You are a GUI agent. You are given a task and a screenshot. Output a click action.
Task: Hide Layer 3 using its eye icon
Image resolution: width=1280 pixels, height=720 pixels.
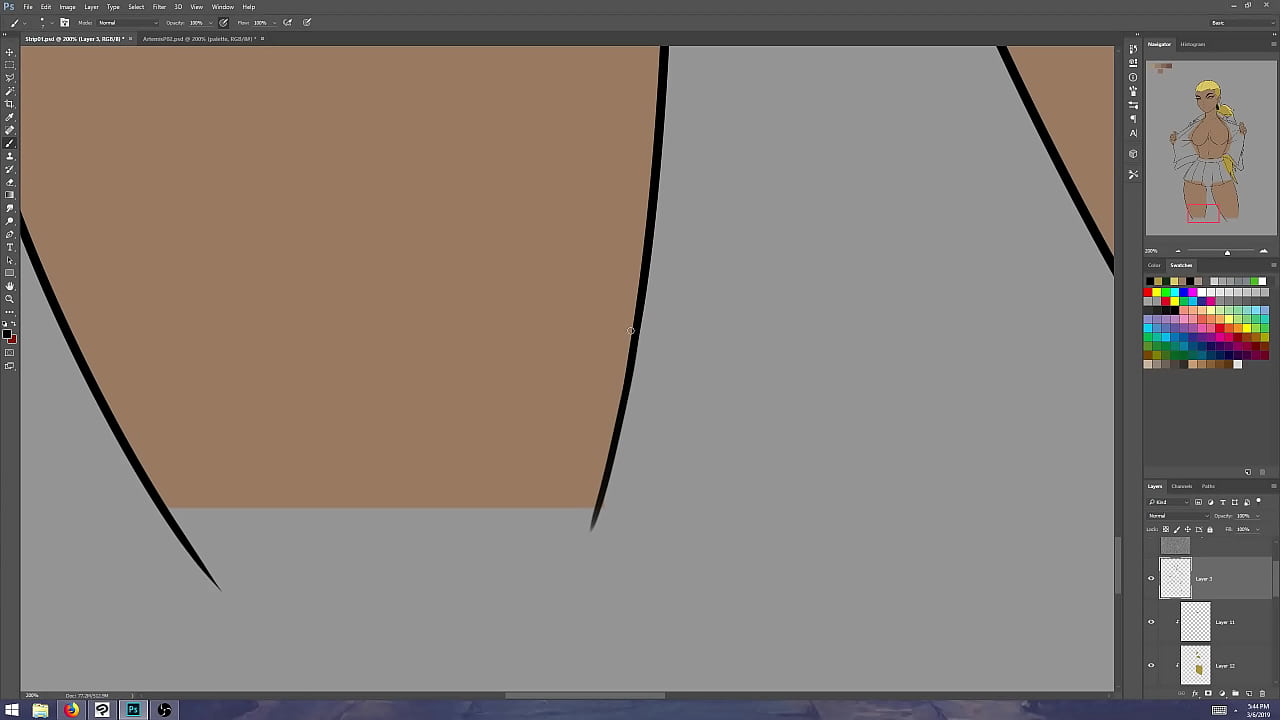tap(1151, 578)
